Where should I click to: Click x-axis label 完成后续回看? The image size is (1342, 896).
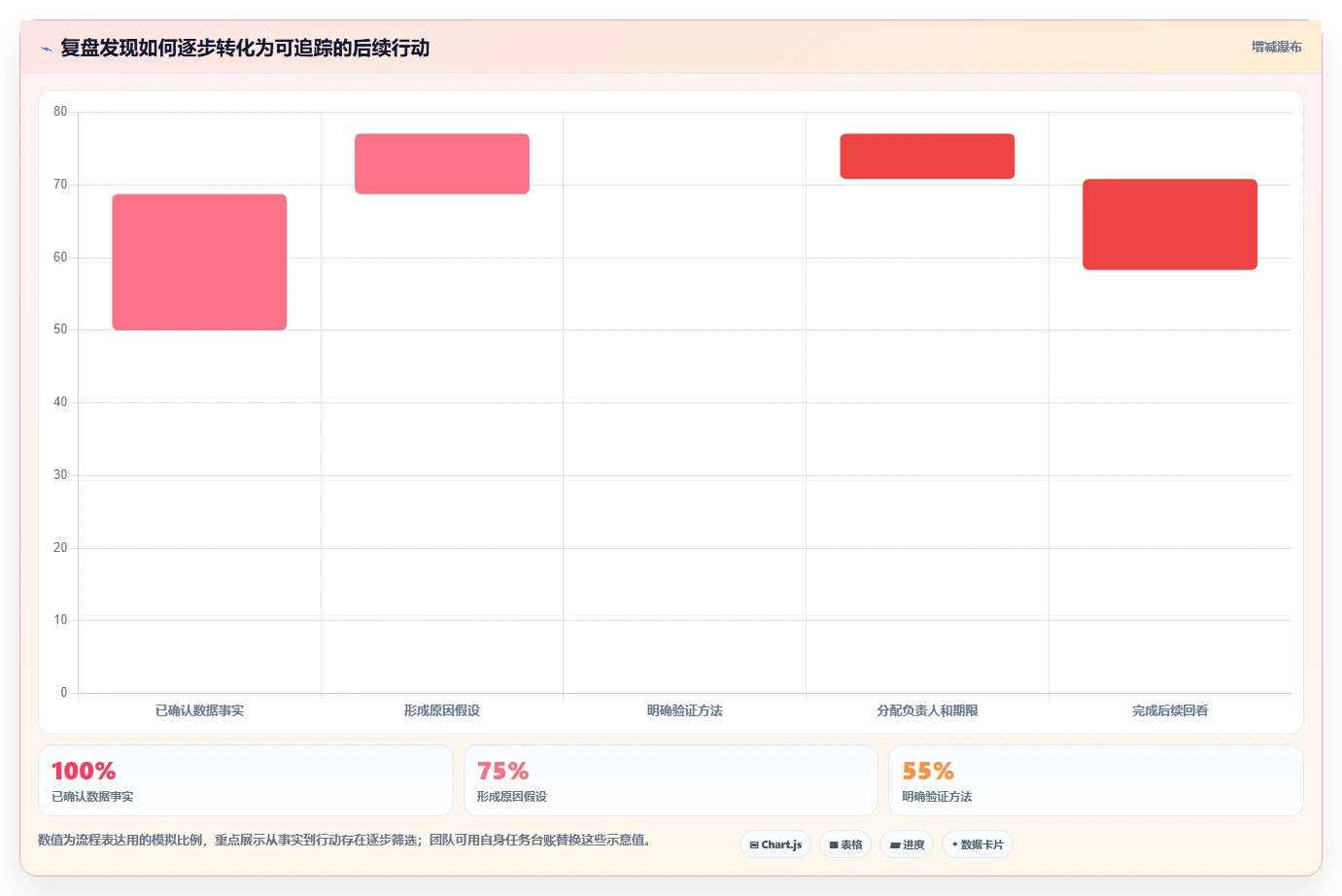1170,710
